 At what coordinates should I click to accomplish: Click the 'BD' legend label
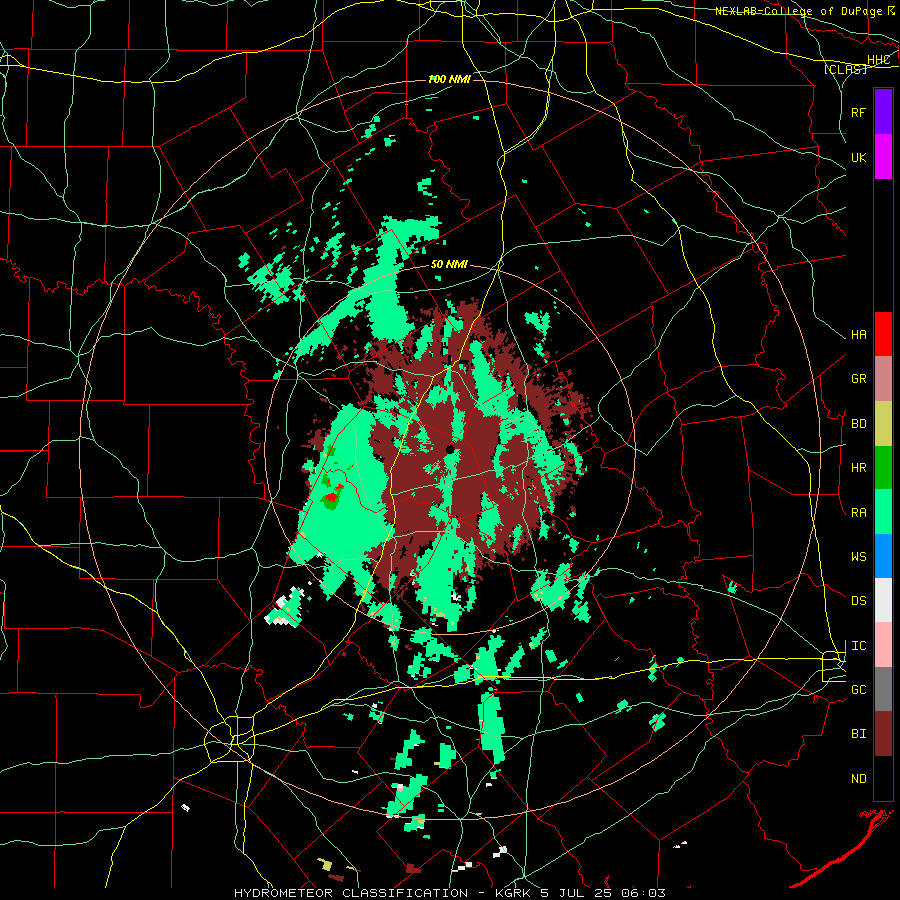tap(858, 423)
